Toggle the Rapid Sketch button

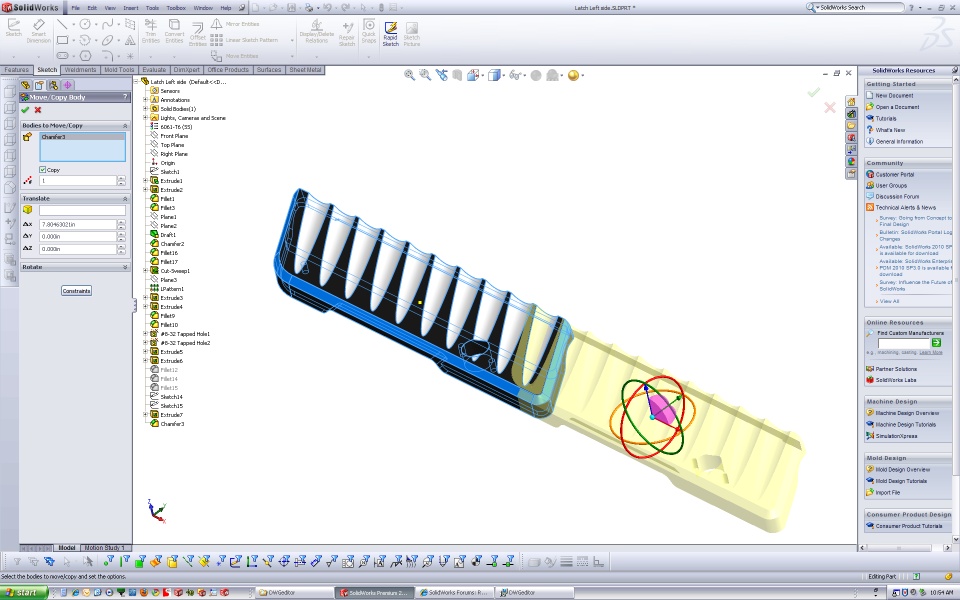click(x=391, y=34)
